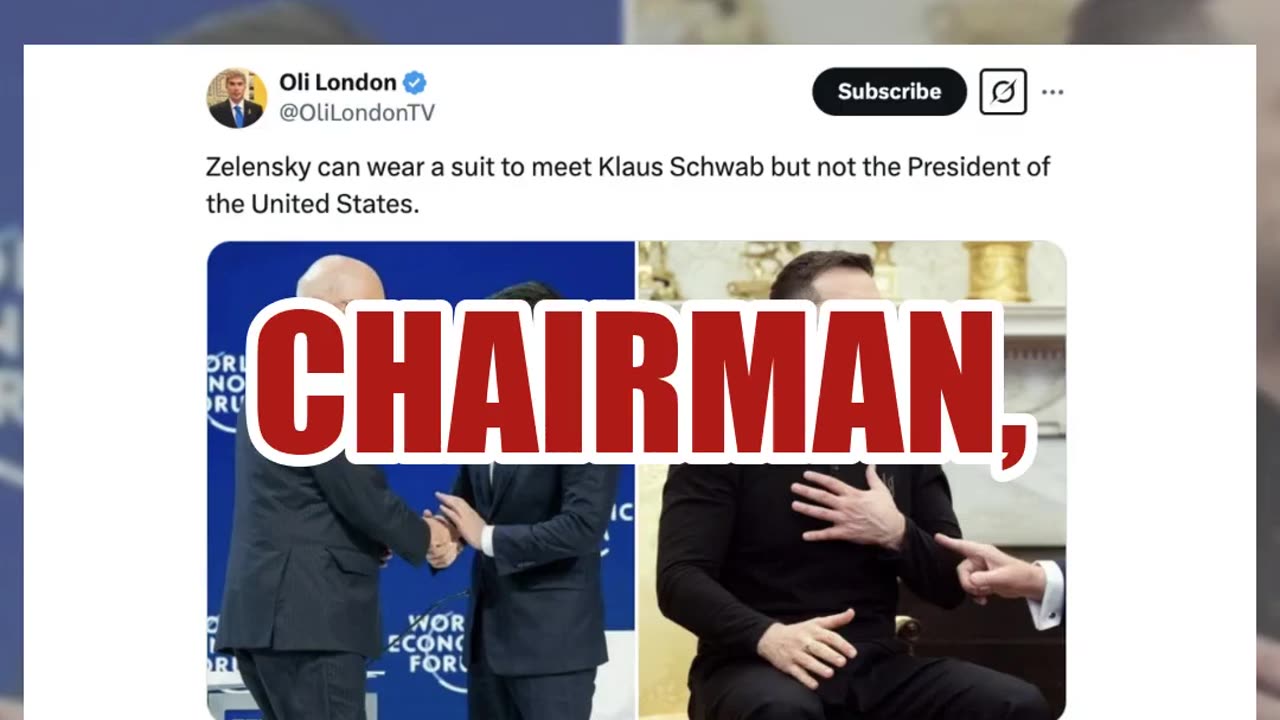
Task: Visit the @OliLondonTV handle link
Action: (357, 113)
